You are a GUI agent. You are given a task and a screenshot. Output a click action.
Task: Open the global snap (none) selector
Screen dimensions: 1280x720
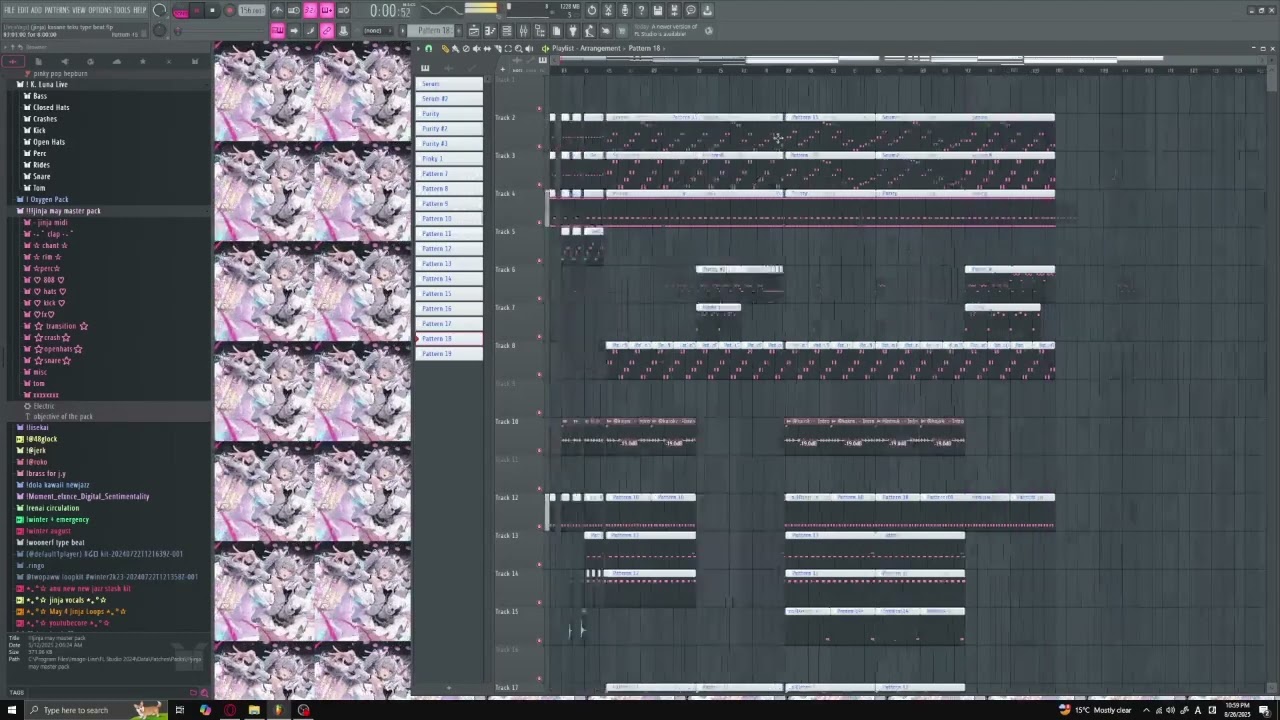377,31
